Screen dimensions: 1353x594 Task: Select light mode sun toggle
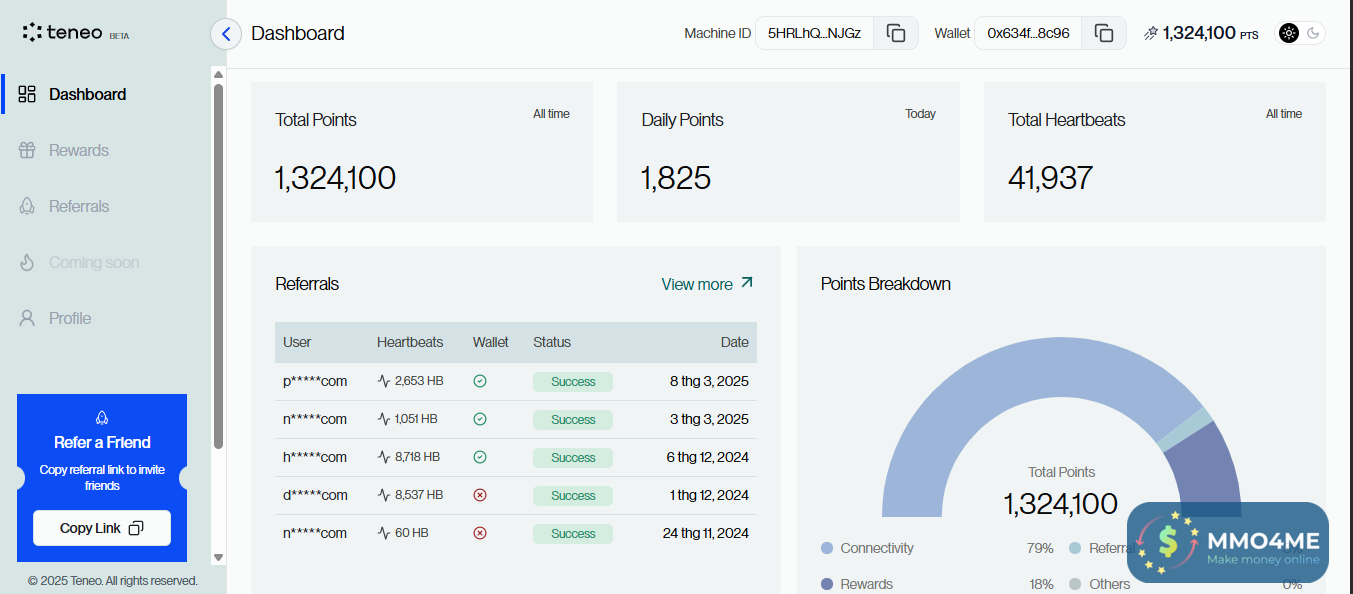click(x=1288, y=33)
